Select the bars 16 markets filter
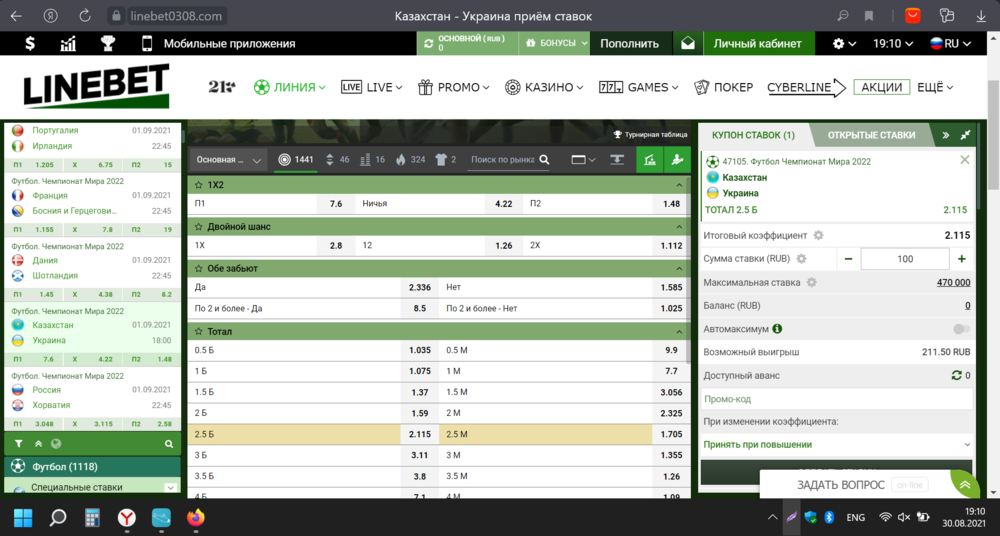This screenshot has height=536, width=1000. (372, 160)
